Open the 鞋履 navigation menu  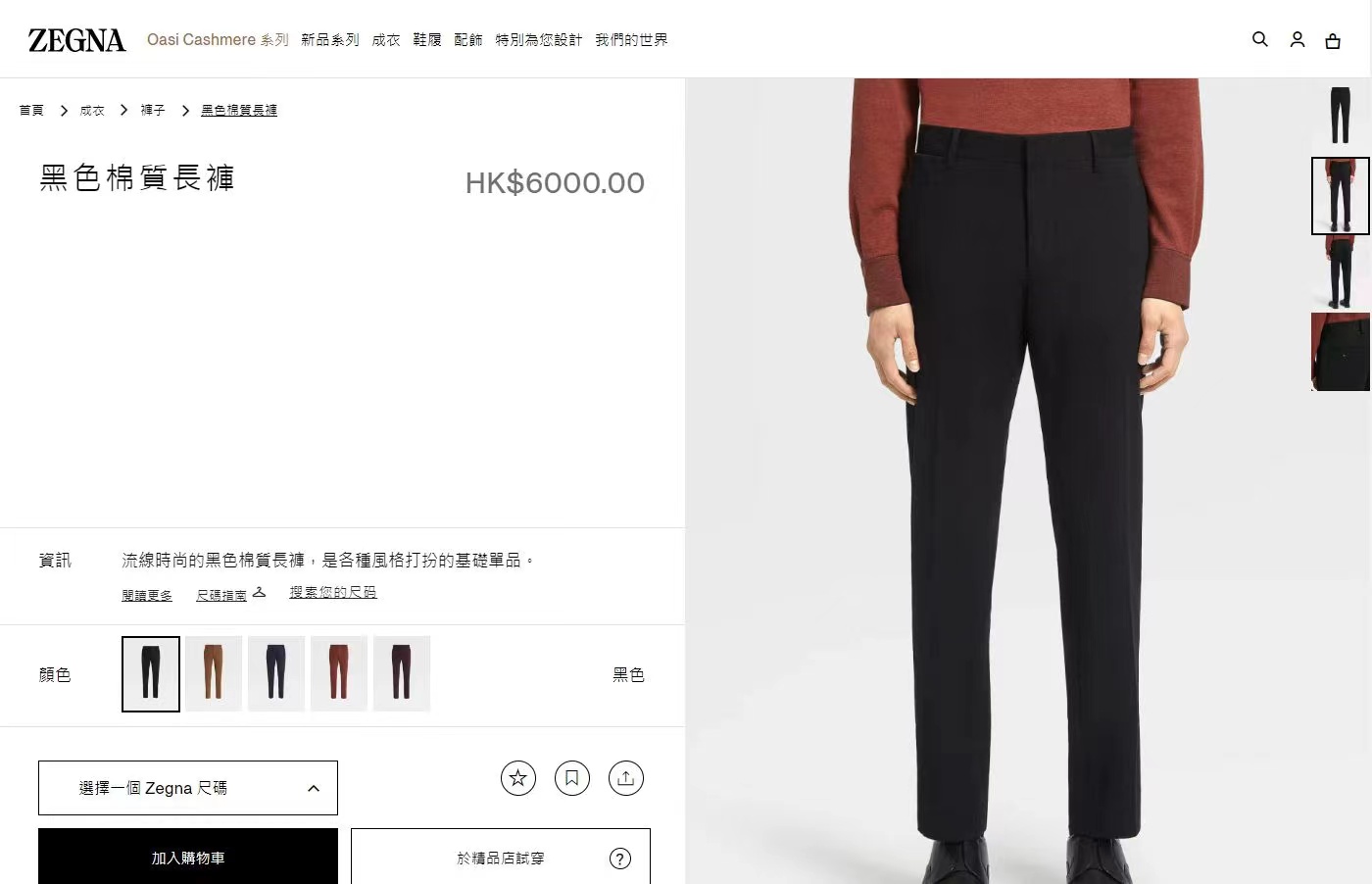[427, 40]
